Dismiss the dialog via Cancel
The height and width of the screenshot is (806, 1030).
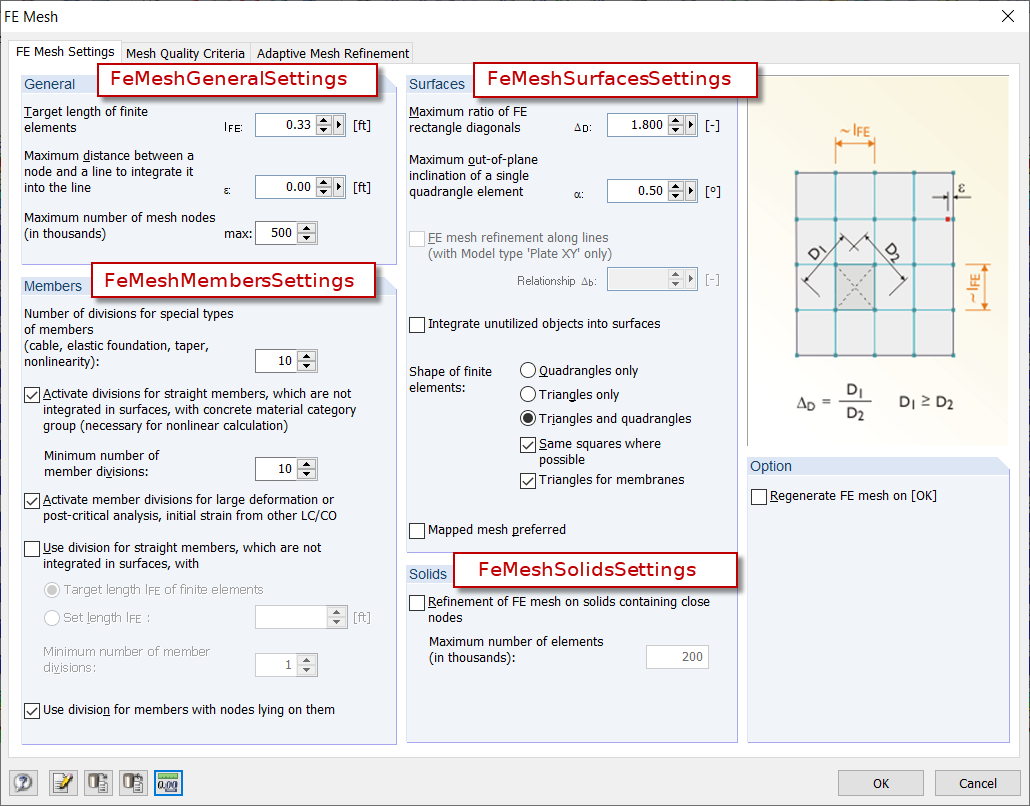point(977,783)
